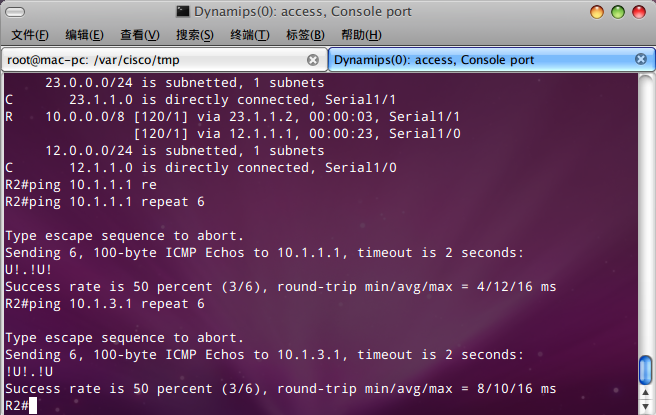Screen dimensions: 656x415
Task: Click the blue vertical scrollbar thumb
Action: pyautogui.click(x=646, y=369)
